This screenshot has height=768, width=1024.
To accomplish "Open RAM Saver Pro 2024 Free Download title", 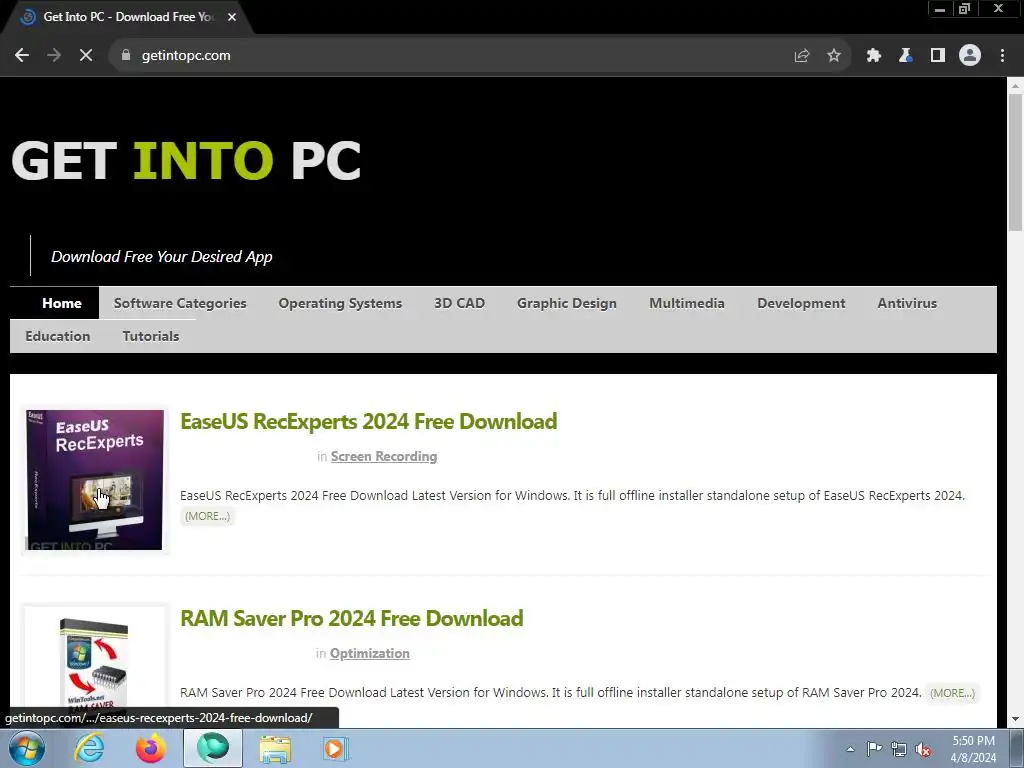I will click(351, 618).
